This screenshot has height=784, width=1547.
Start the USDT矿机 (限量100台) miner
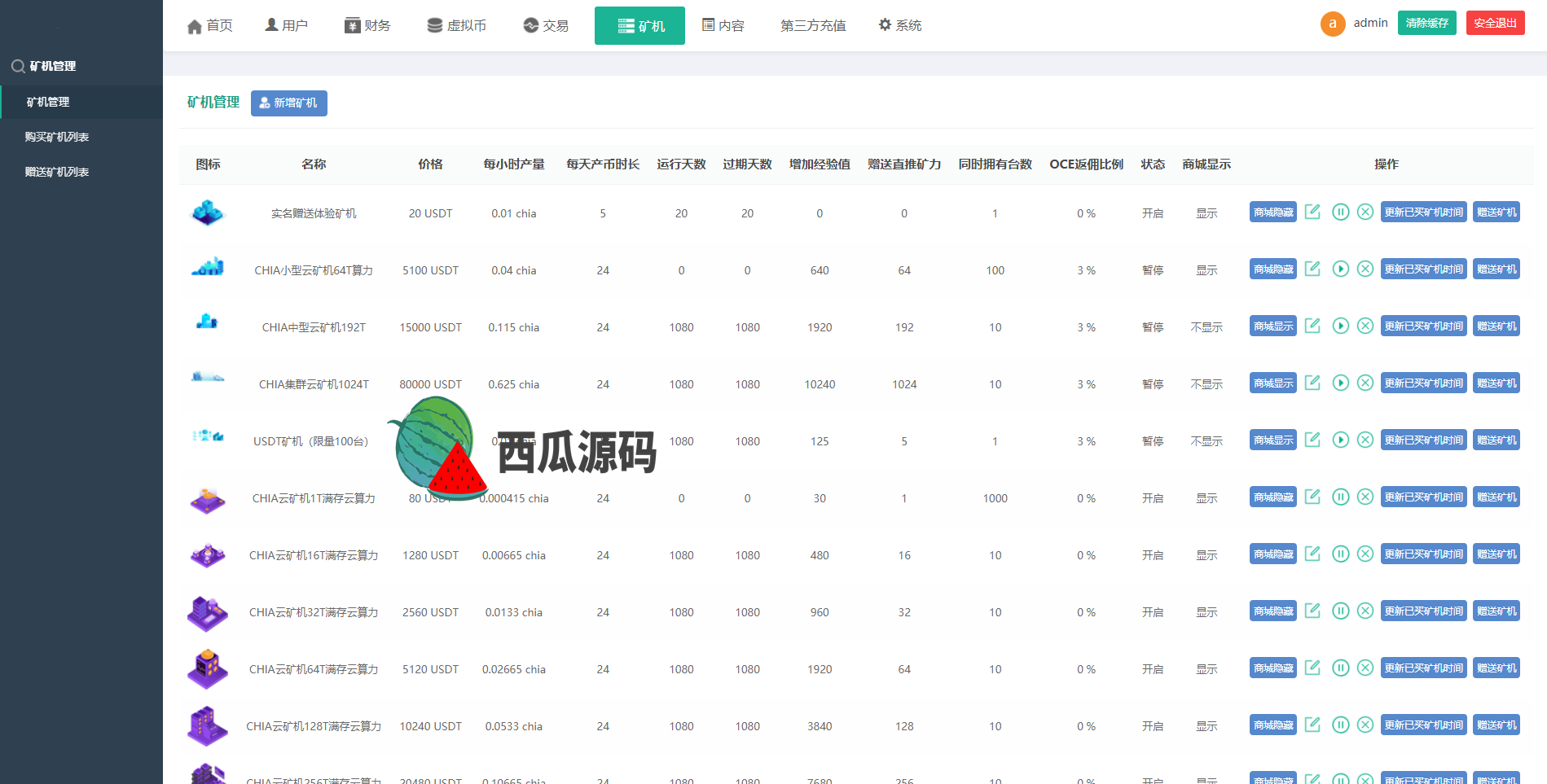pos(1340,440)
